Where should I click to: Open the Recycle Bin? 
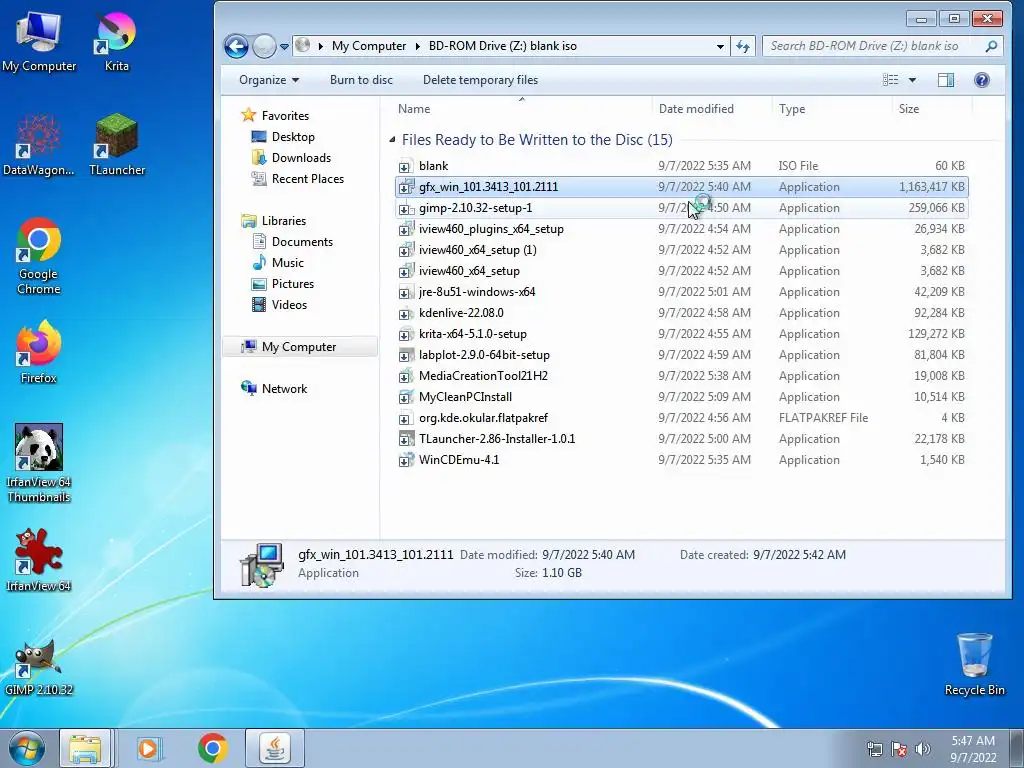point(974,664)
